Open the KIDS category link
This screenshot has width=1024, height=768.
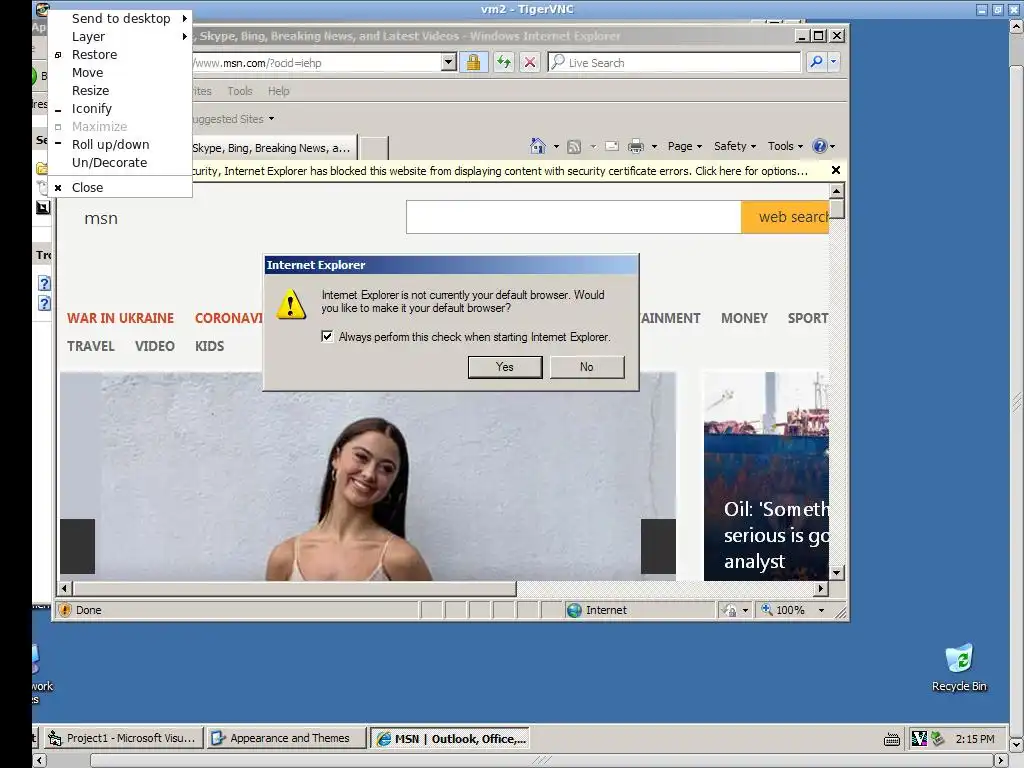pyautogui.click(x=210, y=346)
